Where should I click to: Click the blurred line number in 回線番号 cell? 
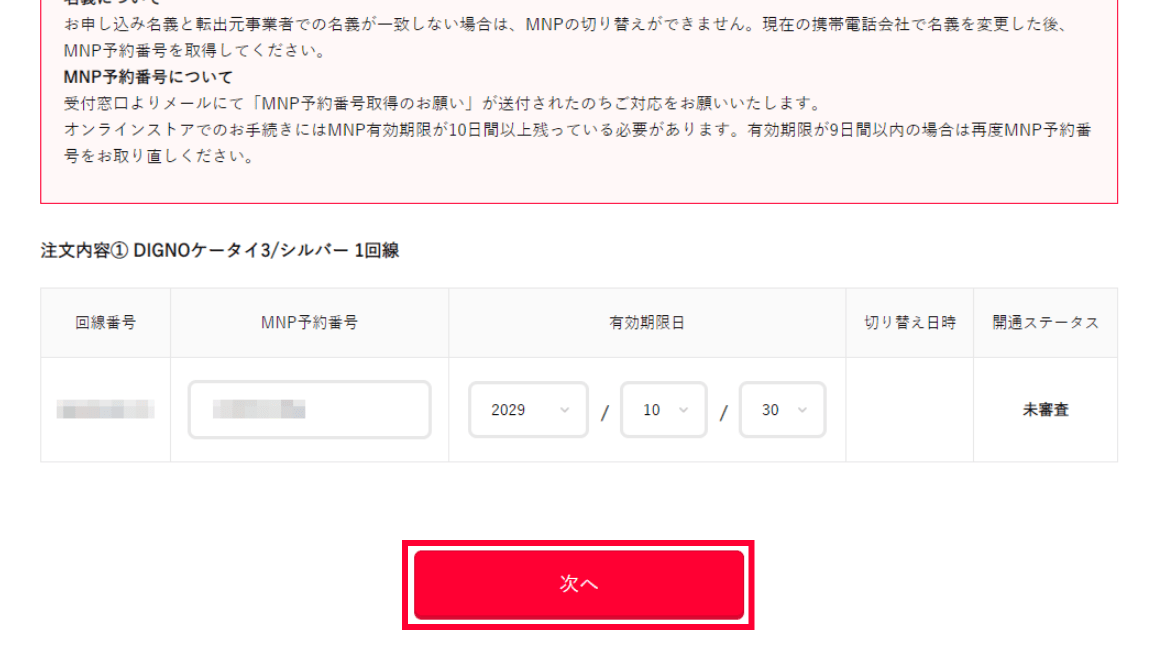click(x=105, y=409)
